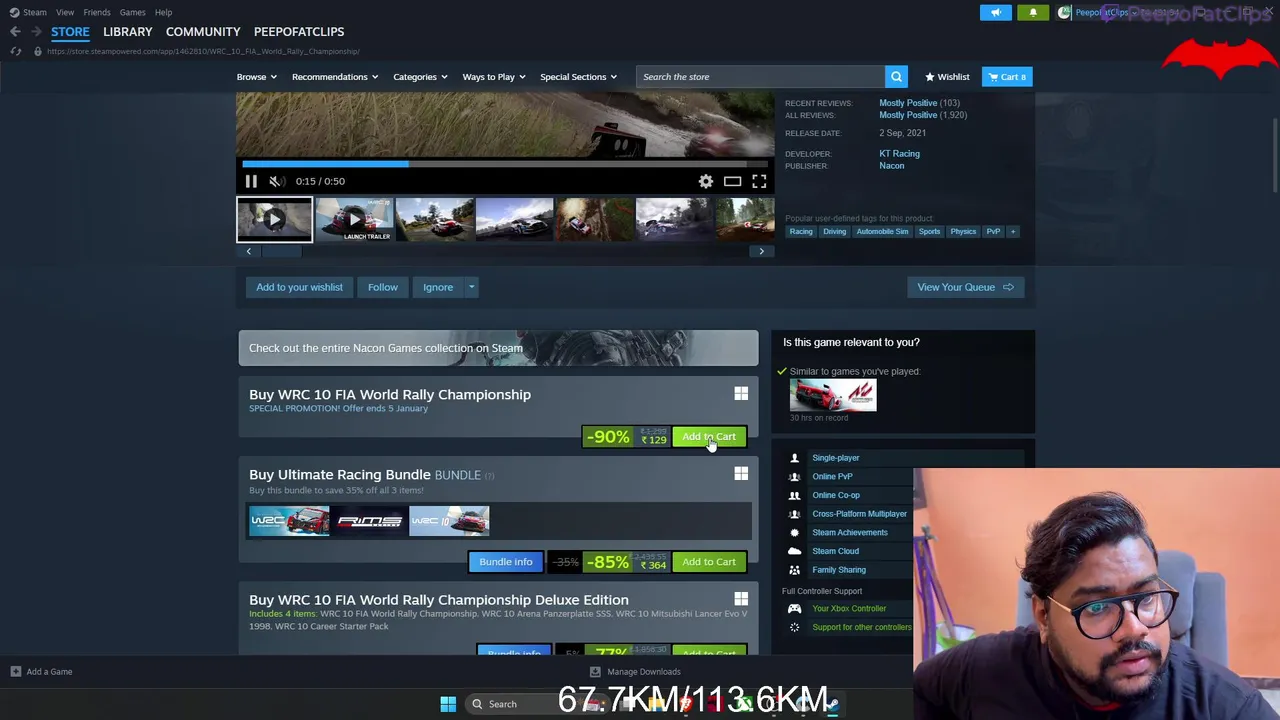Open the Nacon Games collection banner
Viewport: 1280px width, 720px height.
(498, 348)
